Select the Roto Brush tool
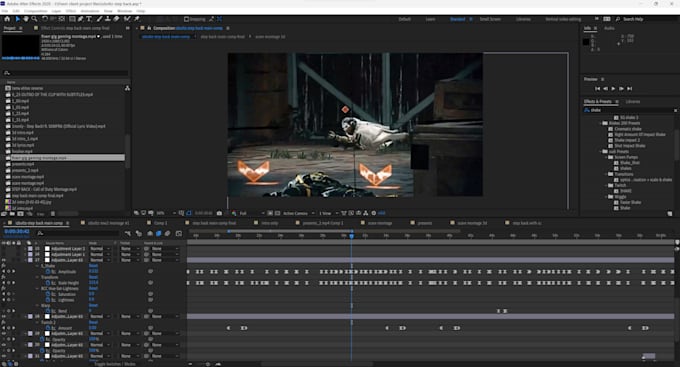Viewport: 680px width, 367px height. 127,19
